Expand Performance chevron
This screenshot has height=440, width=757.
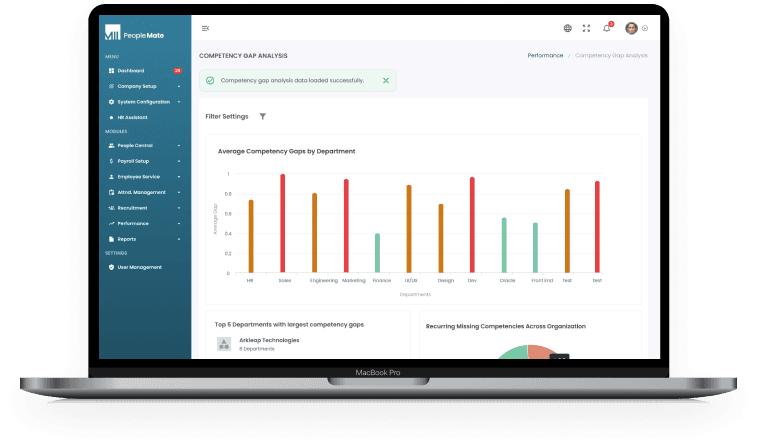(179, 224)
